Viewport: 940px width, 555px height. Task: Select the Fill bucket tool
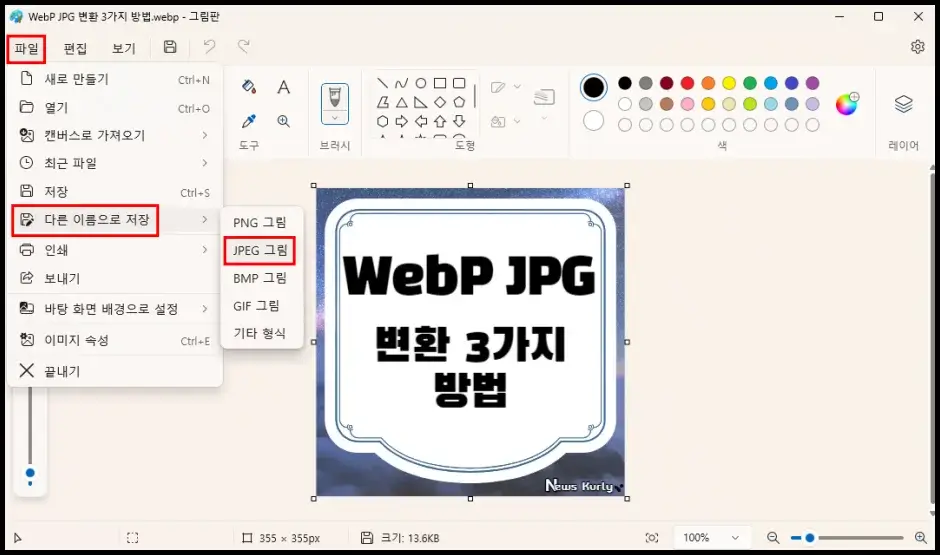249,88
